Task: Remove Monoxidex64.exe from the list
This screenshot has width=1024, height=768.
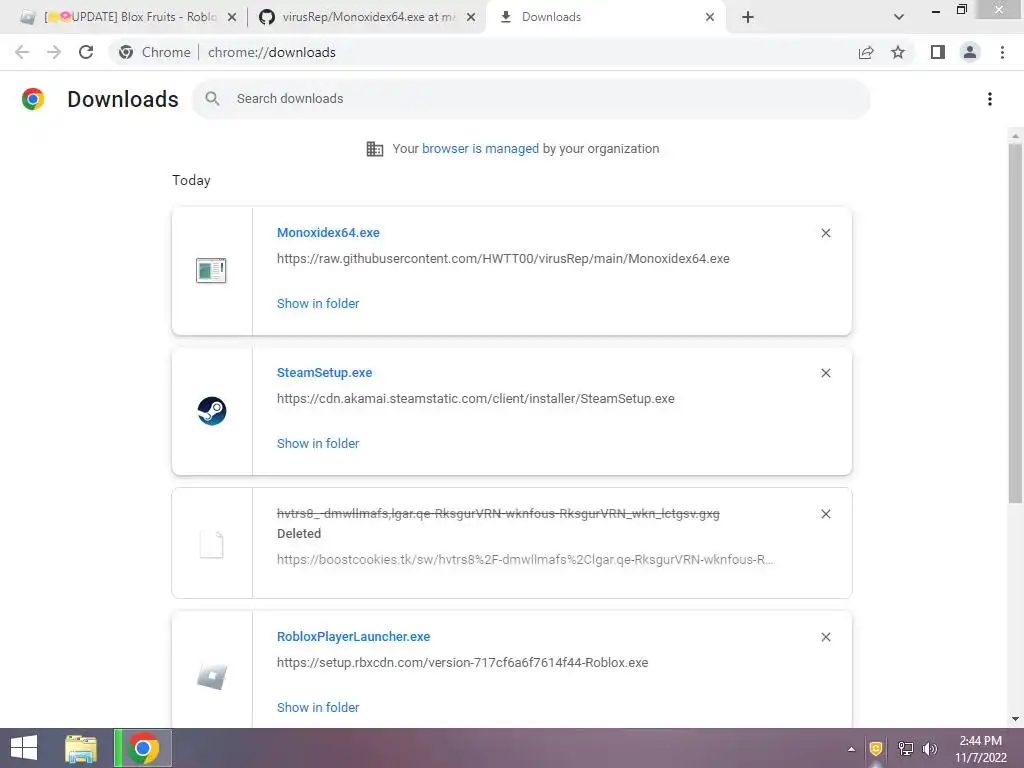Action: pos(826,233)
